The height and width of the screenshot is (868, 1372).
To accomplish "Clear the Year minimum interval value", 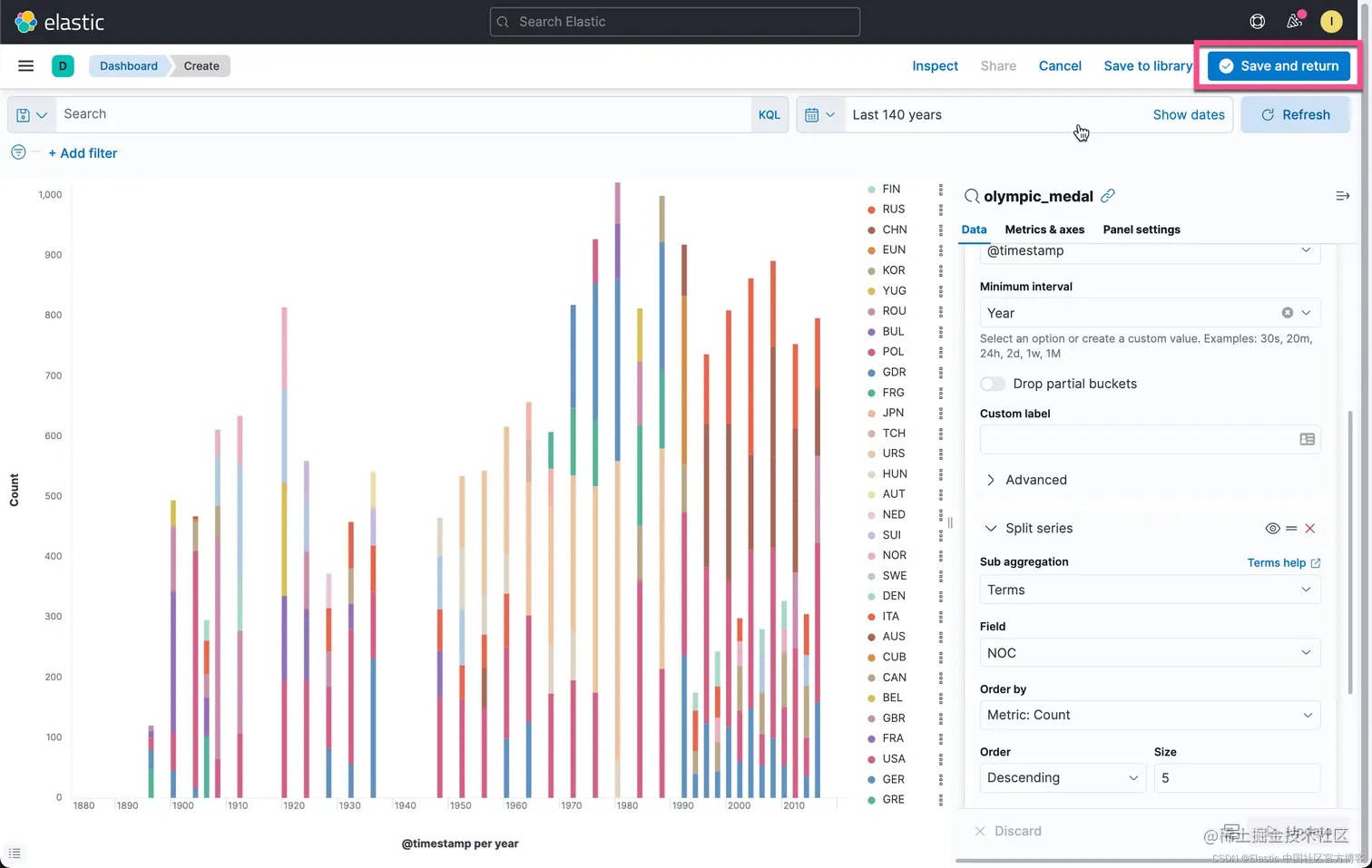I will (x=1287, y=313).
